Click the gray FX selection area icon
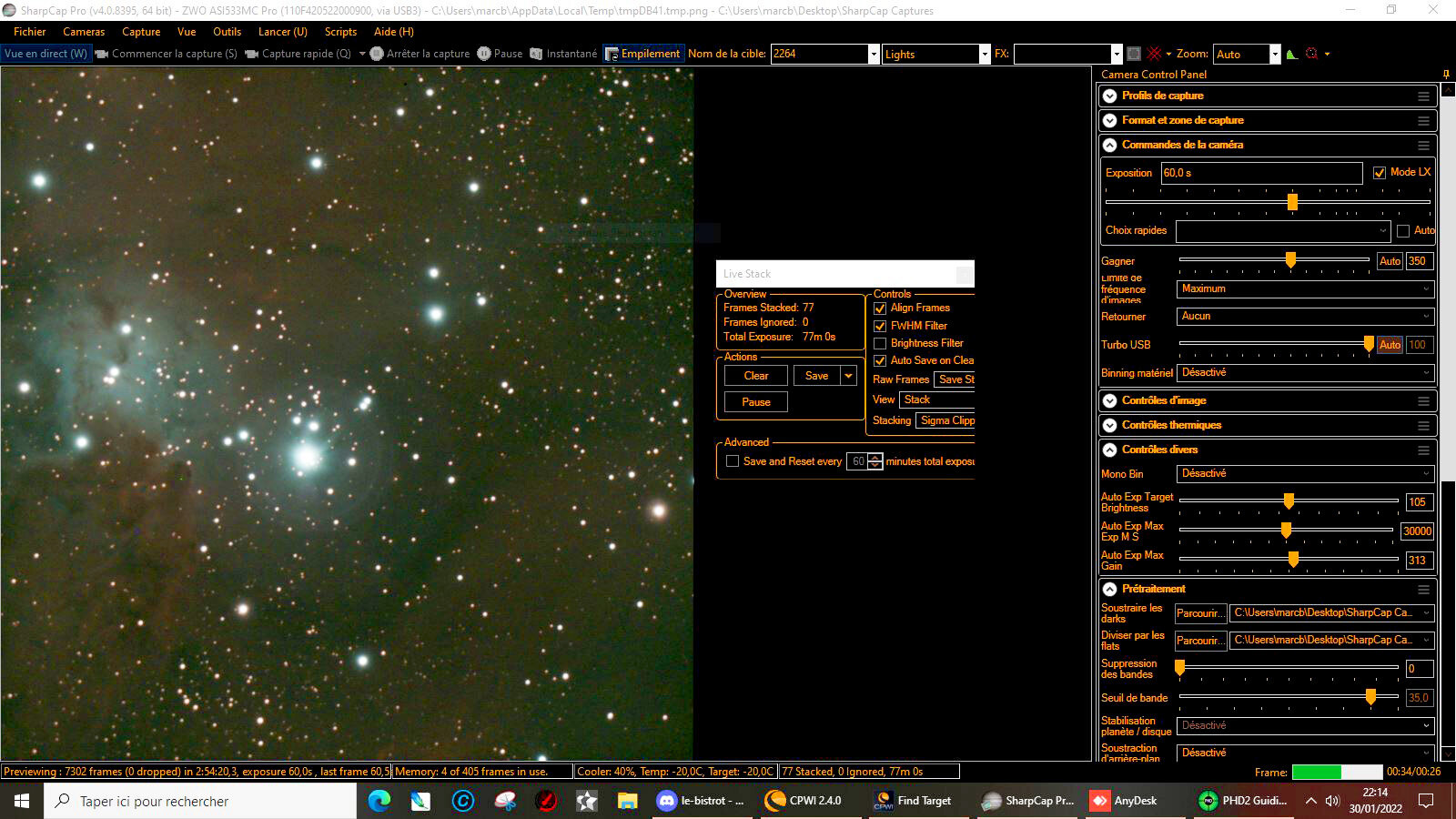The image size is (1456, 819). click(1134, 54)
